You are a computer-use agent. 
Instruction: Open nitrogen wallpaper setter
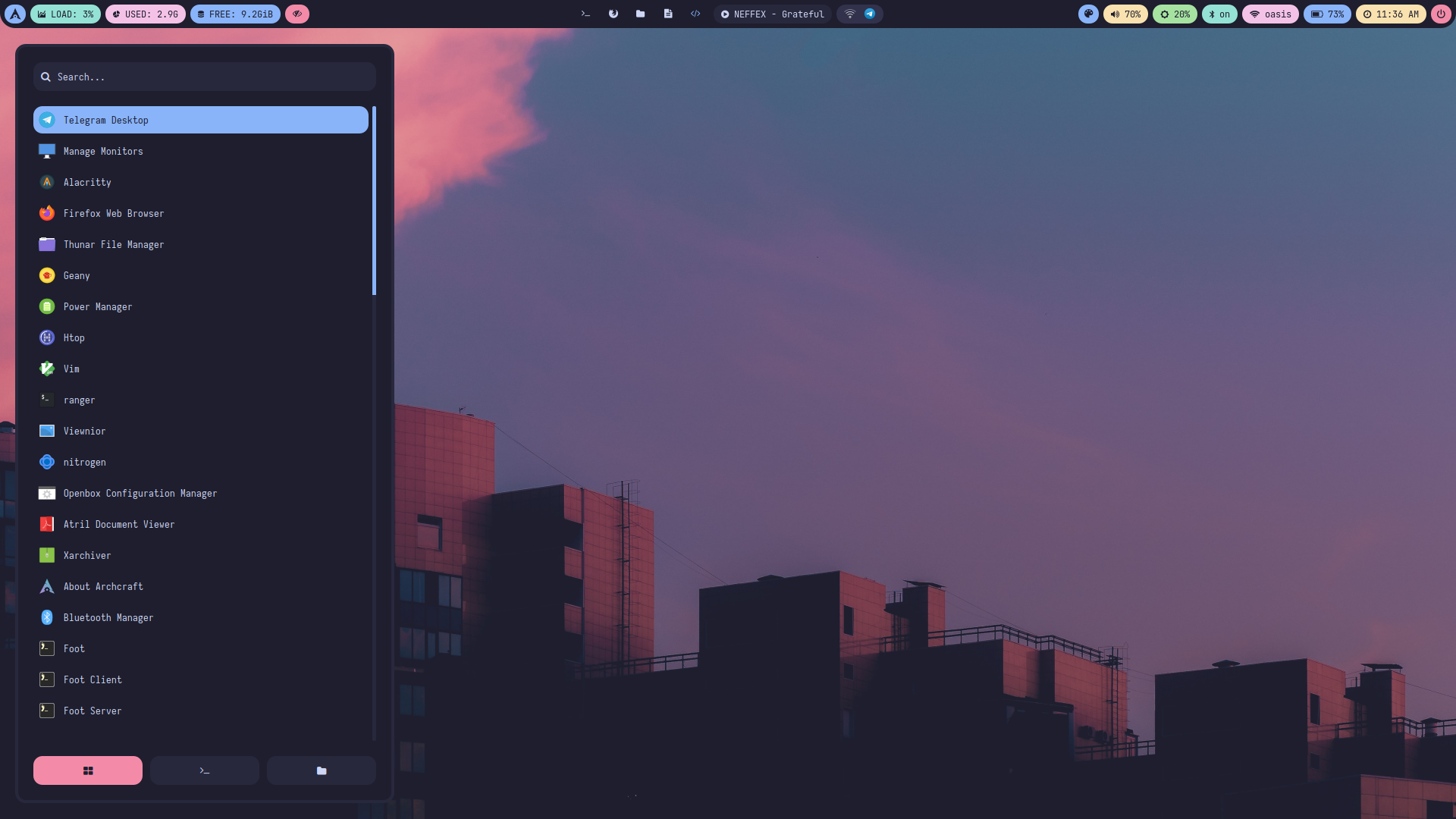[84, 463]
